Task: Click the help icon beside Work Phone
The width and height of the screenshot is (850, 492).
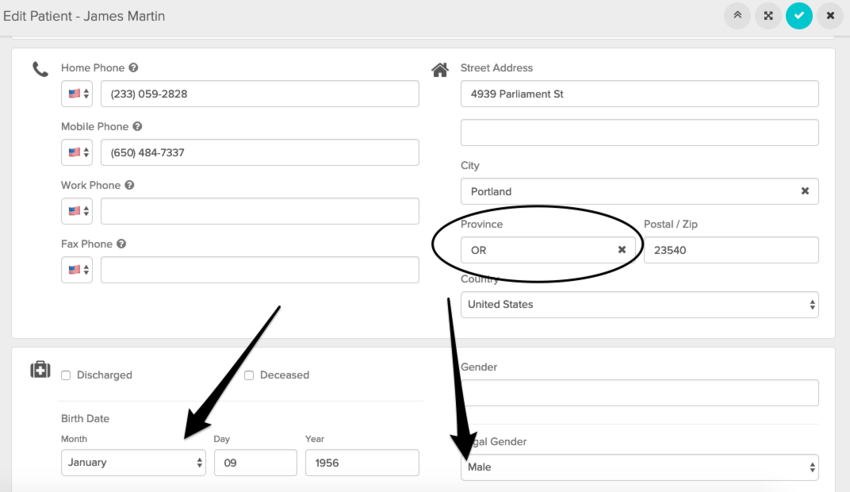Action: 130,185
